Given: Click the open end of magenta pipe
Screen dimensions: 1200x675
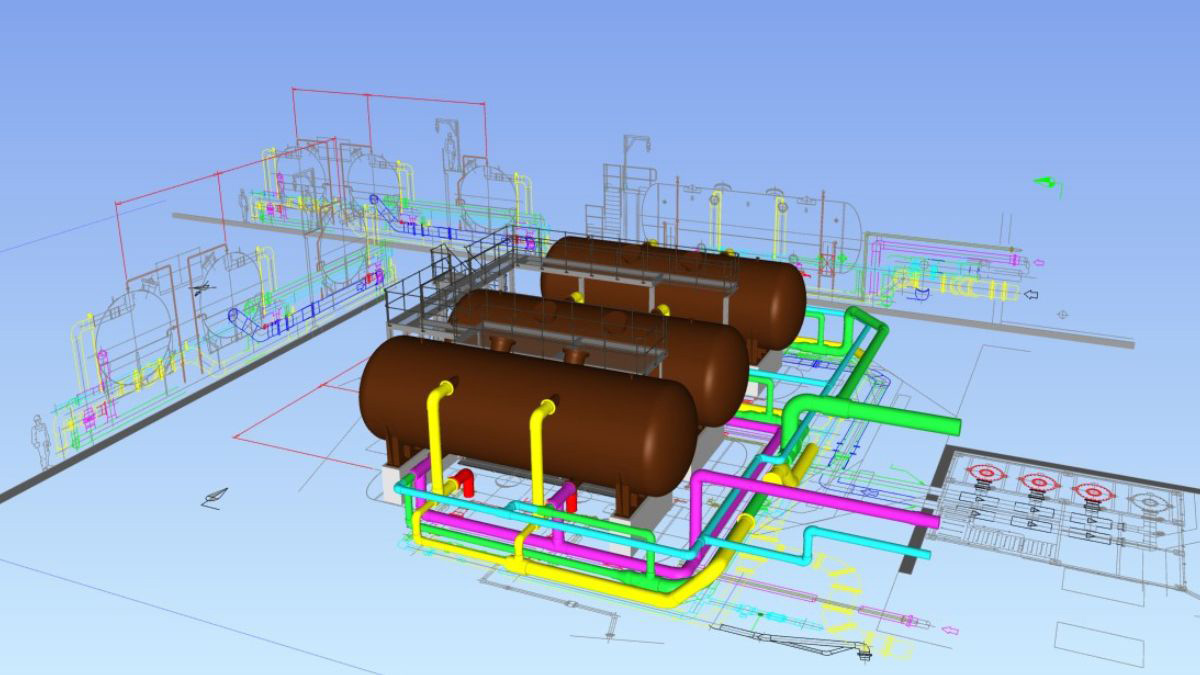Looking at the screenshot, I should pyautogui.click(x=935, y=521).
